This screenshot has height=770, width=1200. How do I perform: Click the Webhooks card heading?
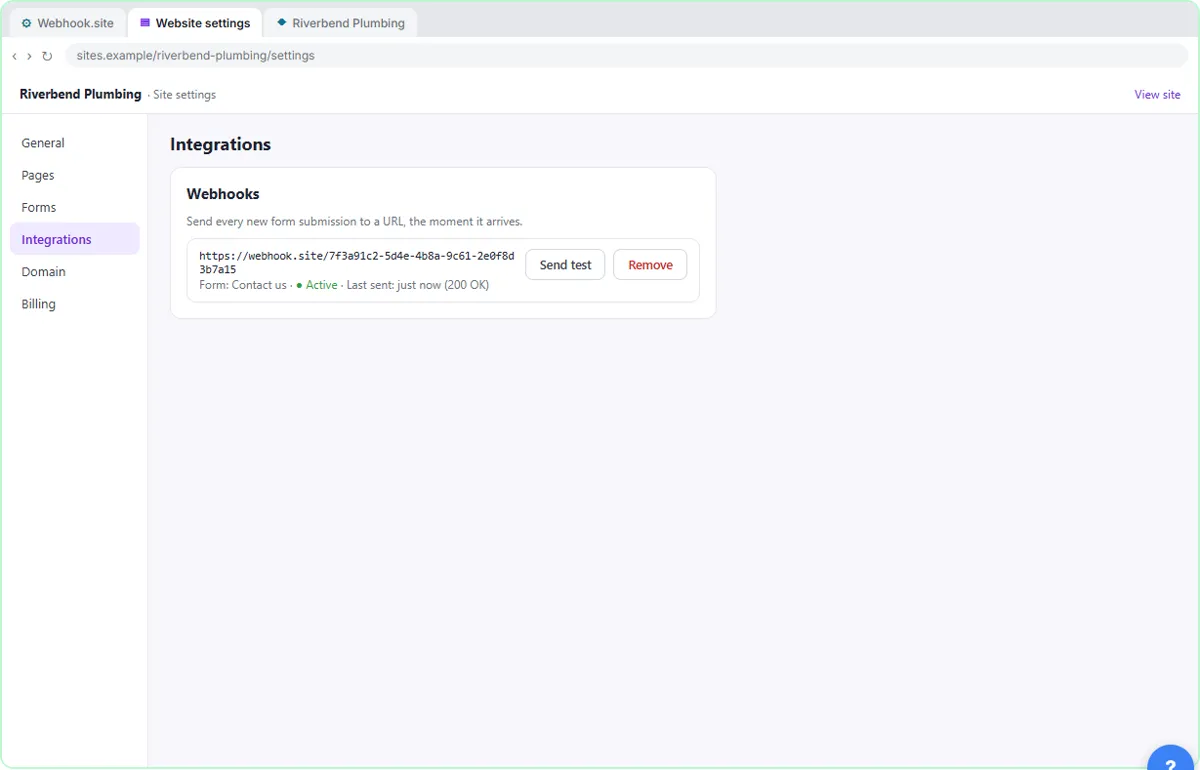(x=223, y=194)
